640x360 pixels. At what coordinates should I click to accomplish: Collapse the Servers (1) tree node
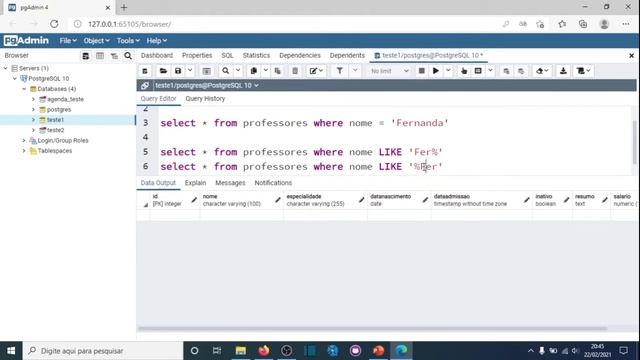pyautogui.click(x=6, y=68)
